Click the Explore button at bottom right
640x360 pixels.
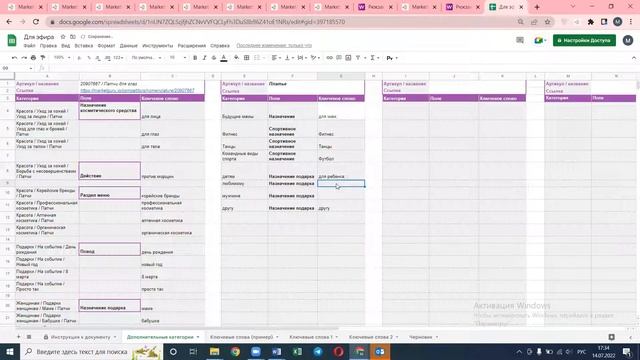[611, 337]
